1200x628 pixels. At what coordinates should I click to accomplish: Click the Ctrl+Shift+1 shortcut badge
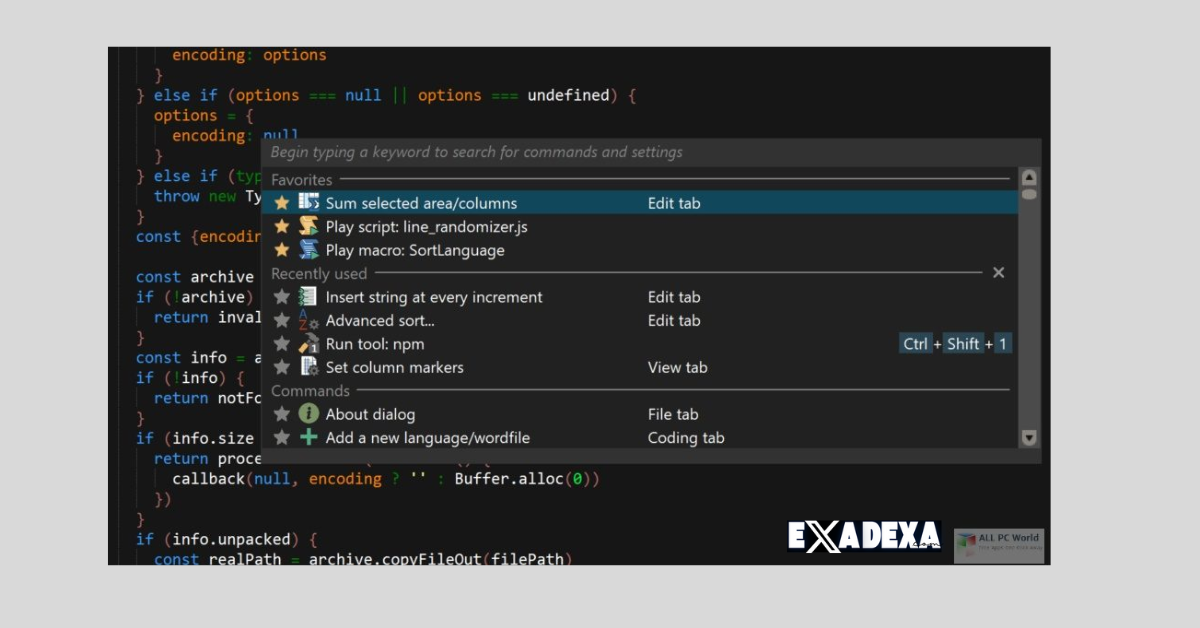coord(954,343)
